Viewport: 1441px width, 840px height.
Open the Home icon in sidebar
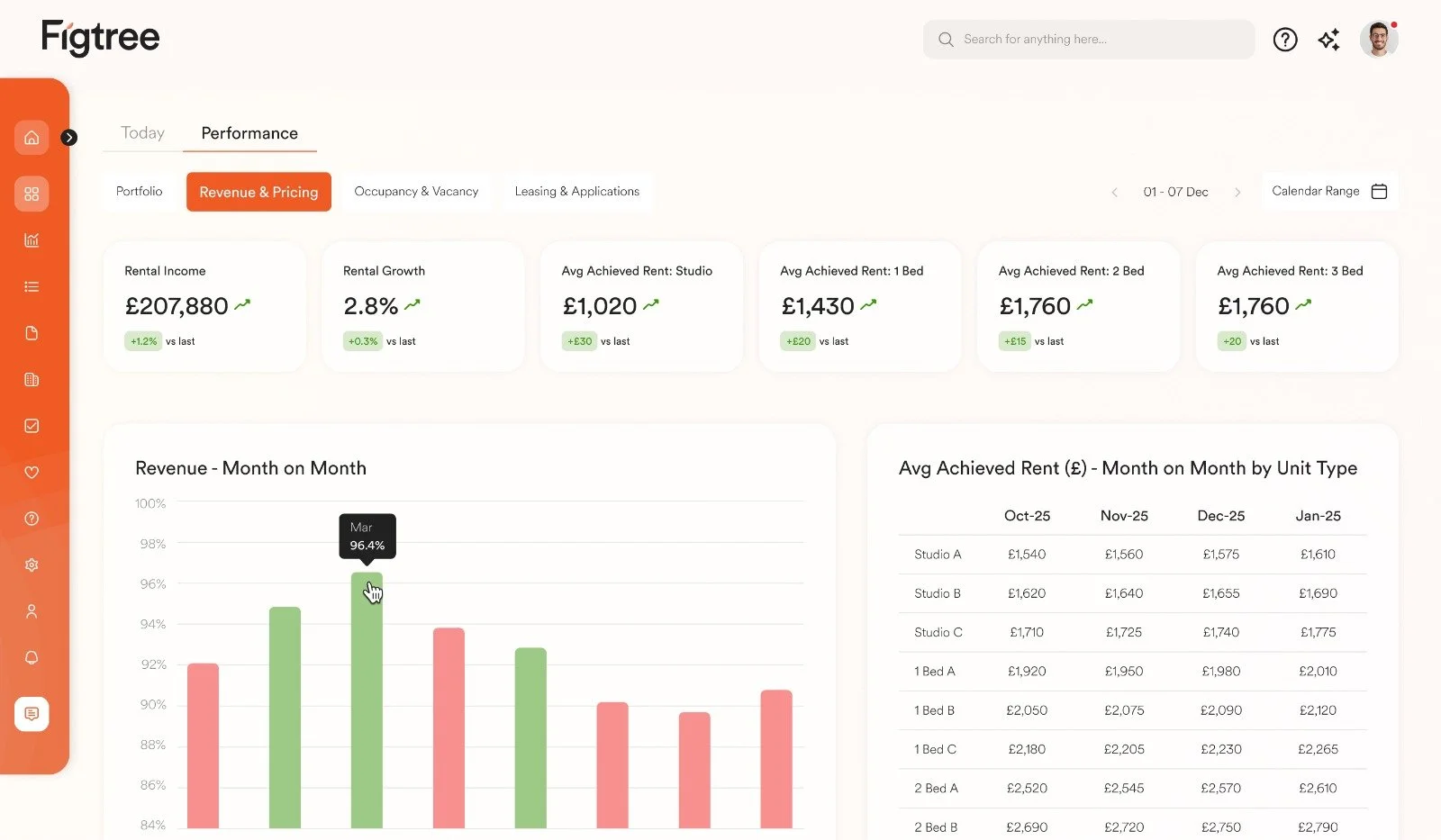(32, 138)
